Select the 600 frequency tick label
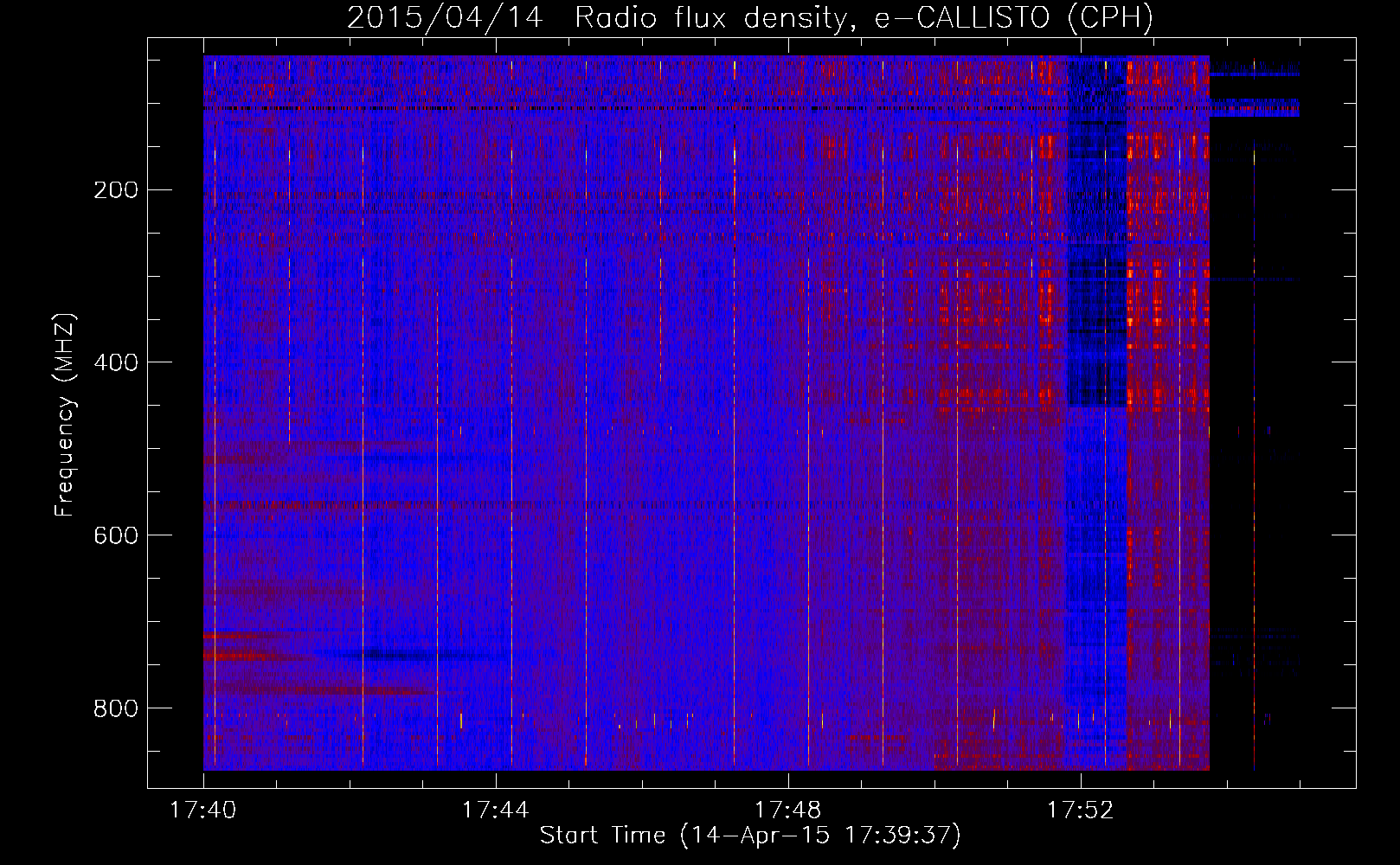The height and width of the screenshot is (865, 1400). coord(116,535)
